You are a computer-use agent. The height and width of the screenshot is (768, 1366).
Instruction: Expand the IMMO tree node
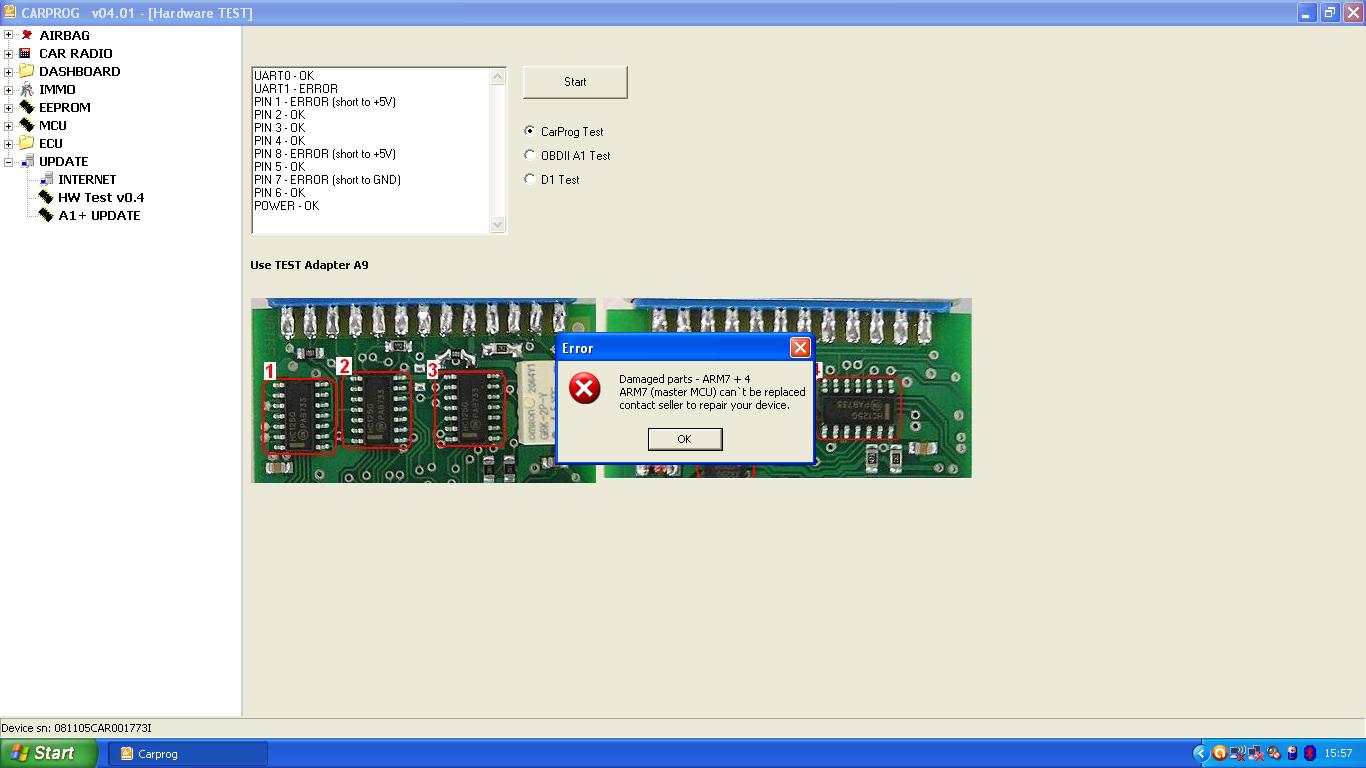pos(9,89)
